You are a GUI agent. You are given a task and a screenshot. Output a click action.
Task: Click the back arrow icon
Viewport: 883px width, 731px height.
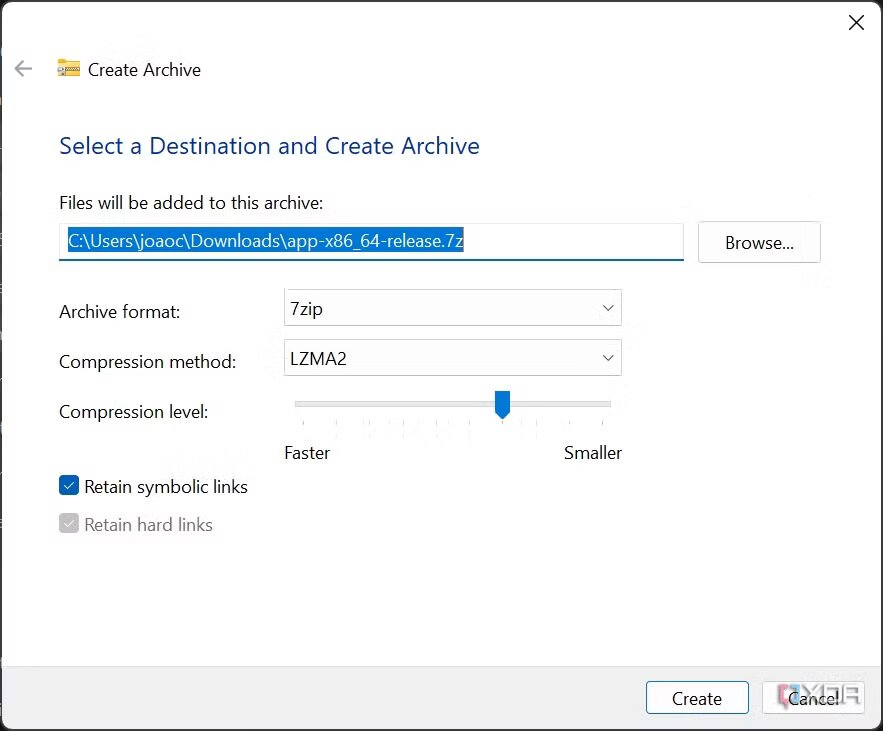tap(24, 69)
